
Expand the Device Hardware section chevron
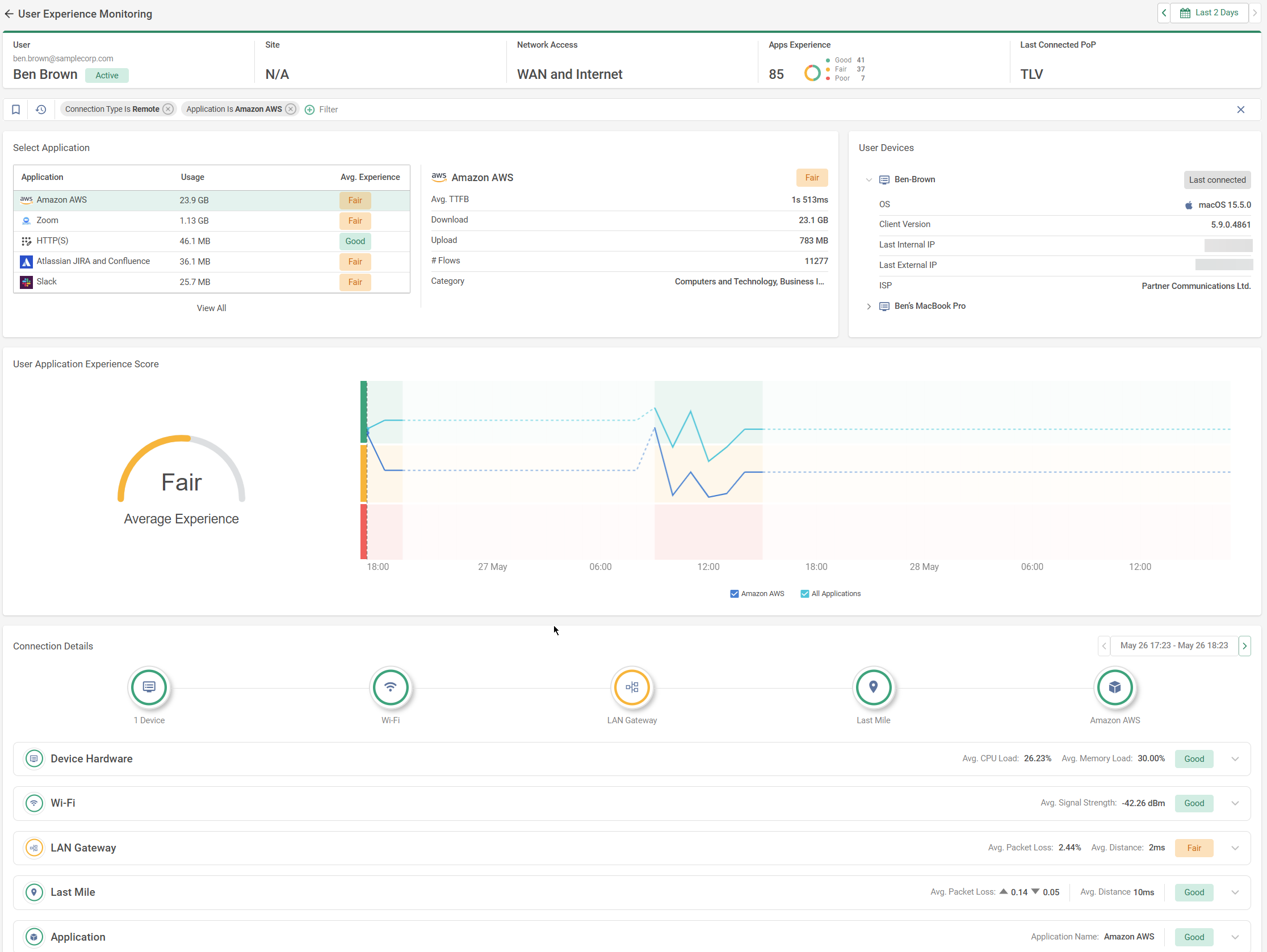click(x=1235, y=759)
